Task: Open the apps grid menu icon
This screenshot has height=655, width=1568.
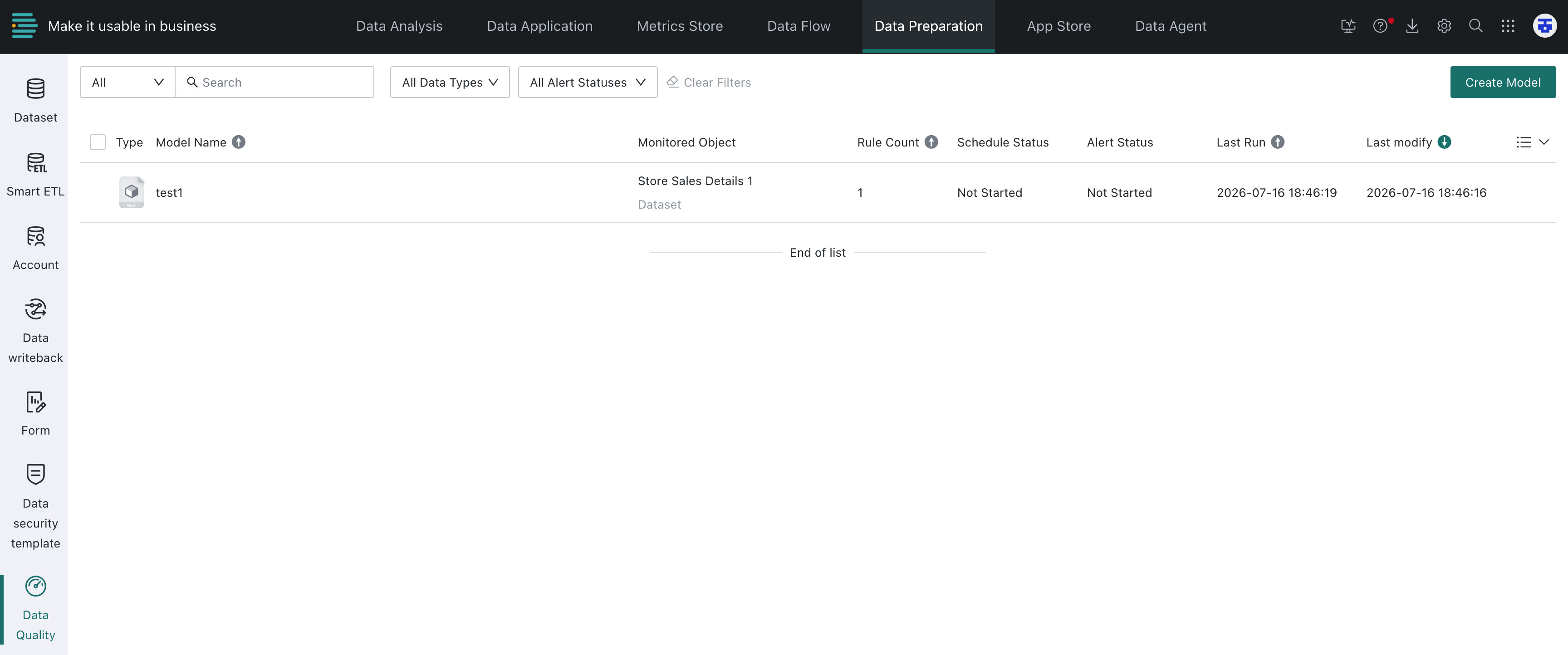Action: 1508,26
